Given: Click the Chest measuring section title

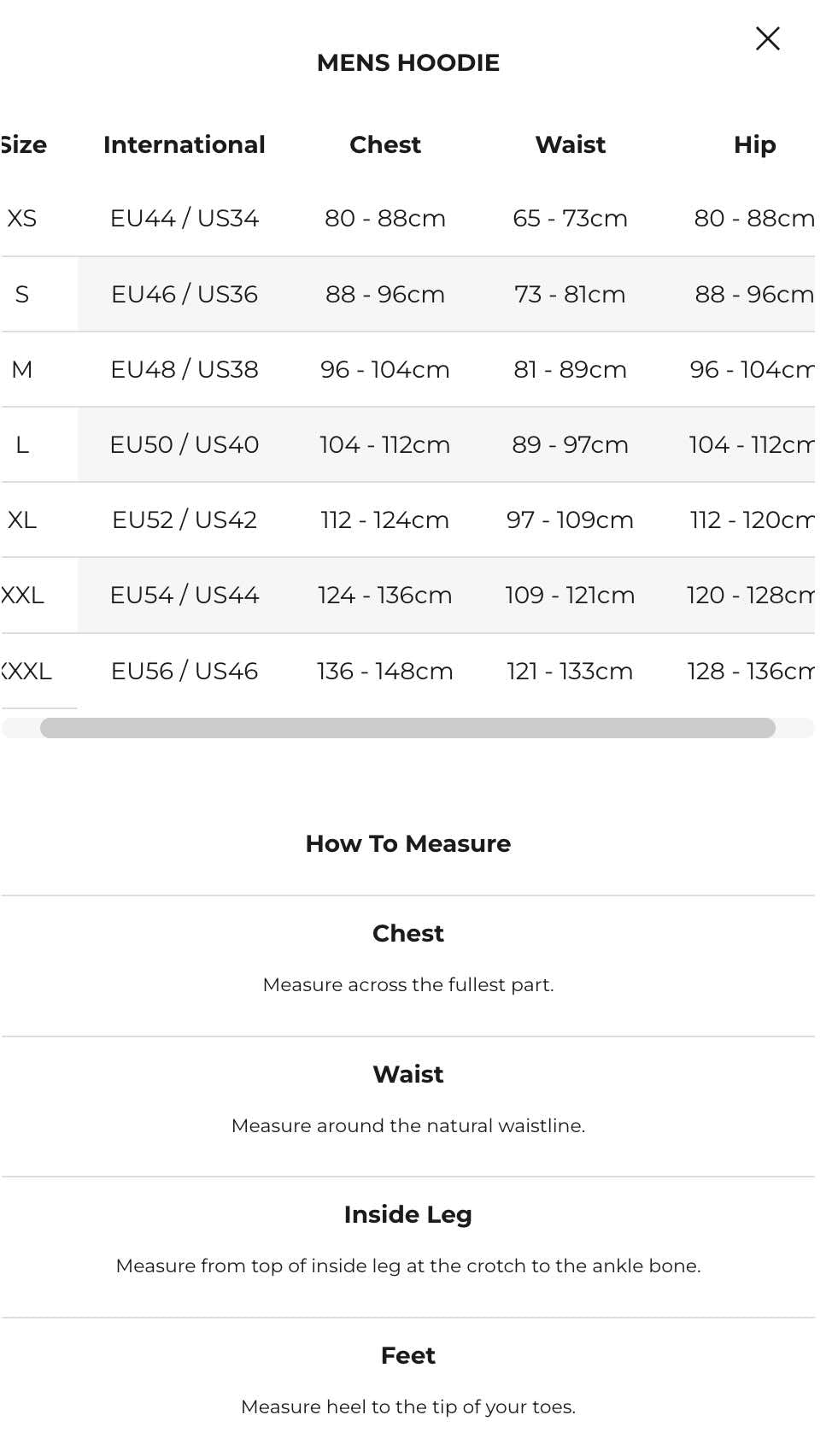Looking at the screenshot, I should click(x=407, y=933).
